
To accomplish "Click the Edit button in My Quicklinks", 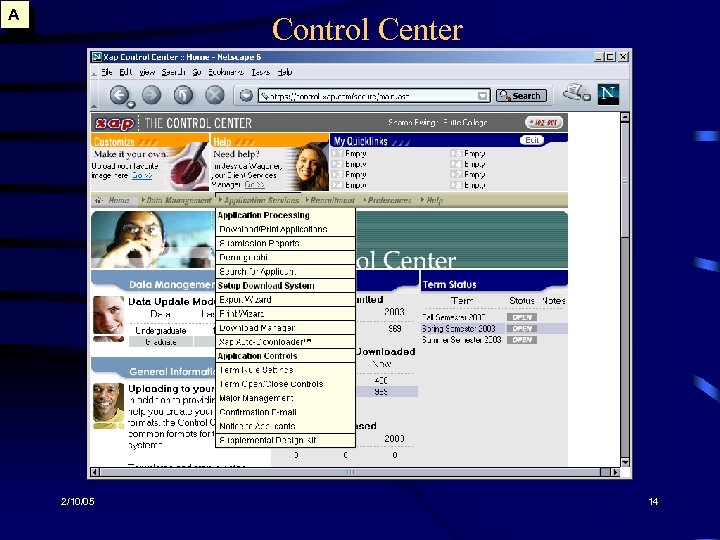I will coord(532,140).
